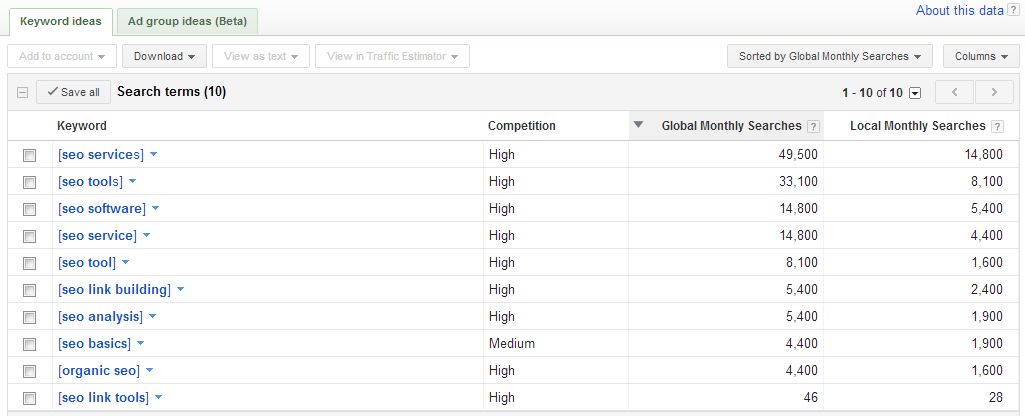The image size is (1025, 416).
Task: Open the [seo tools] keyword arrow menu
Action: (132, 181)
